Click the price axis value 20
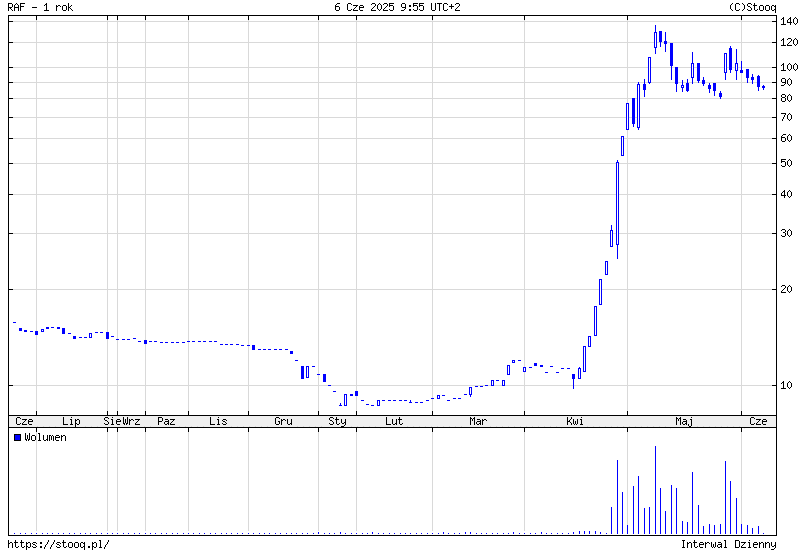The height and width of the screenshot is (550, 800). (x=786, y=289)
